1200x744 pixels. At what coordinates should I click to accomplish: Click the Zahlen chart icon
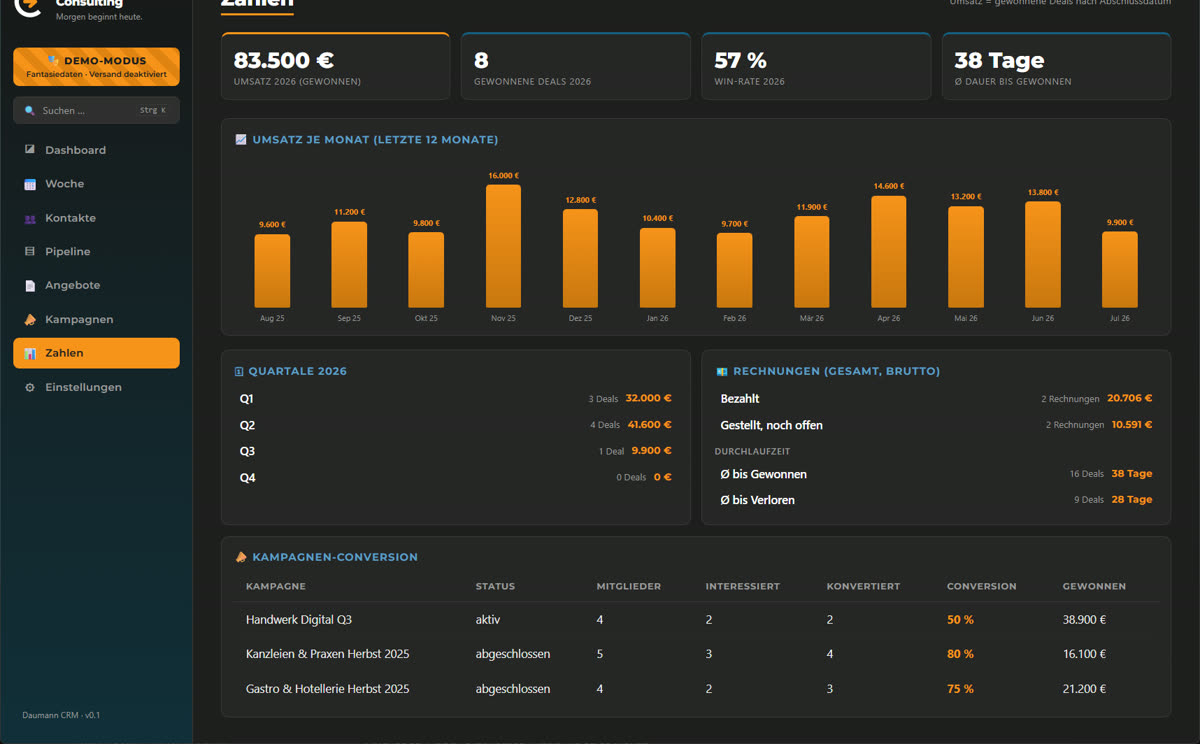pyautogui.click(x=30, y=353)
